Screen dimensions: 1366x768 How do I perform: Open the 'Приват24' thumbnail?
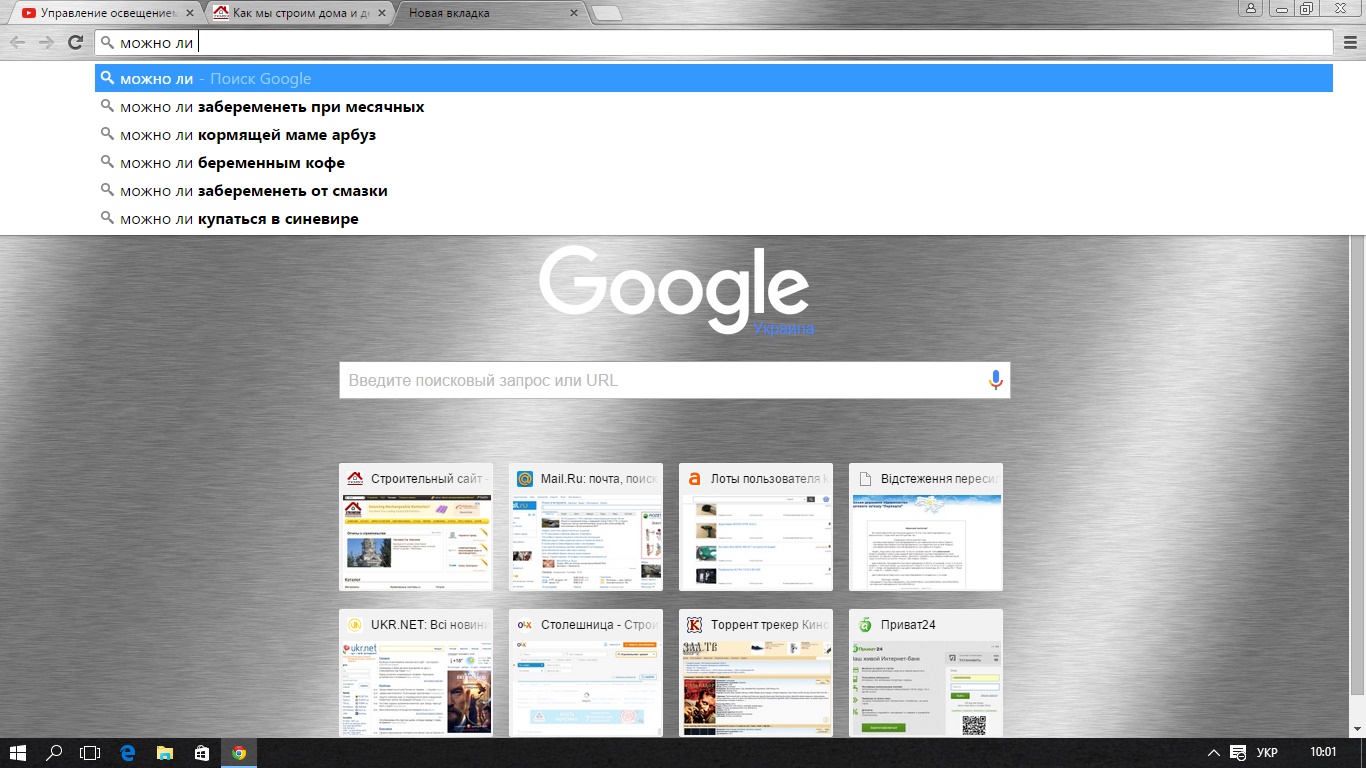pyautogui.click(x=926, y=673)
